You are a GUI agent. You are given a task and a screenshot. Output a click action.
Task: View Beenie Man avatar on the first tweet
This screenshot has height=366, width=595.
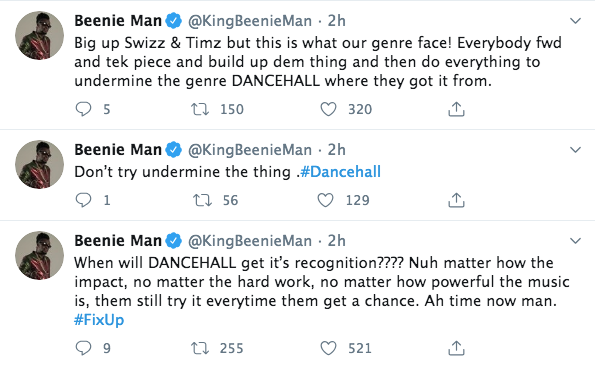(39, 35)
